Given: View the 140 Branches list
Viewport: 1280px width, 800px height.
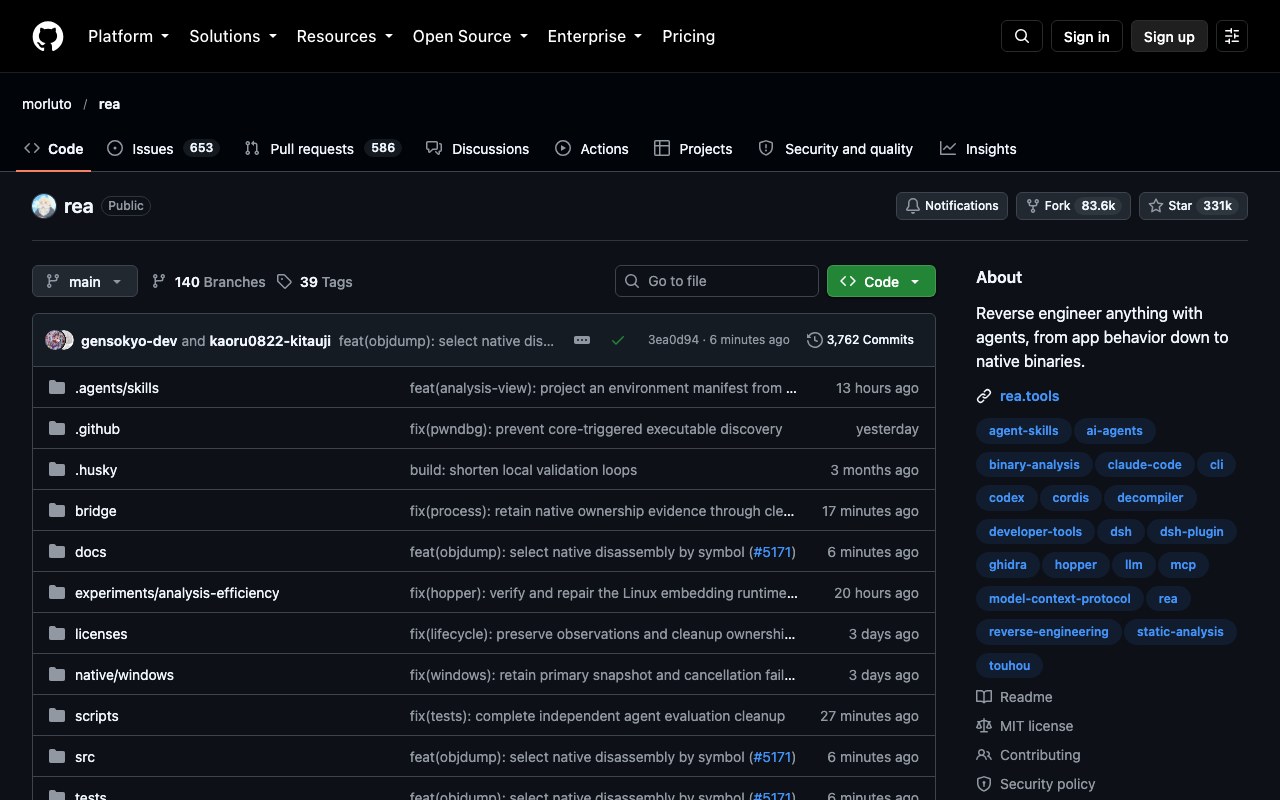Looking at the screenshot, I should coord(208,282).
